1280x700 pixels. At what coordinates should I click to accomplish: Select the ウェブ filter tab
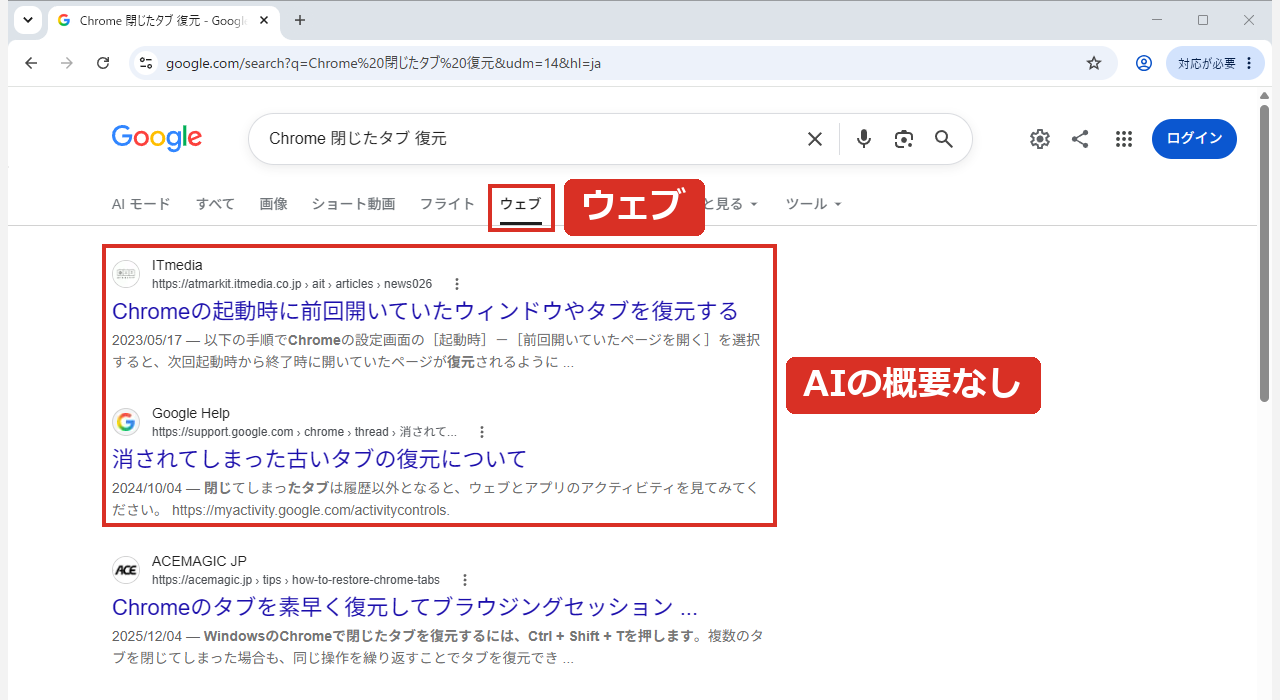point(520,204)
